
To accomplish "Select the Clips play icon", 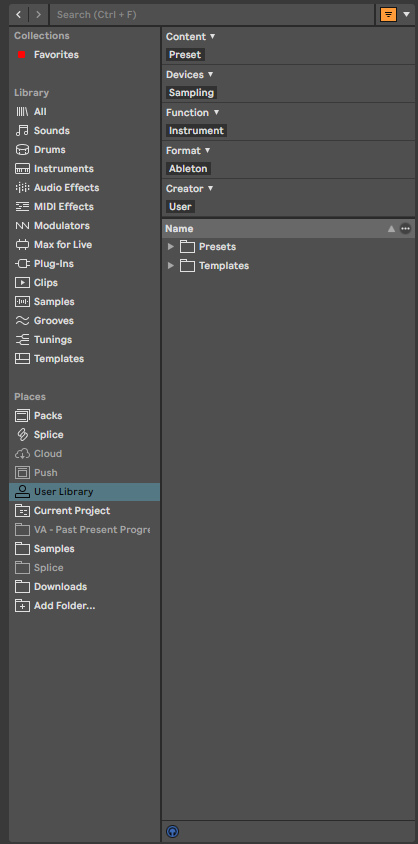I will click(x=22, y=283).
